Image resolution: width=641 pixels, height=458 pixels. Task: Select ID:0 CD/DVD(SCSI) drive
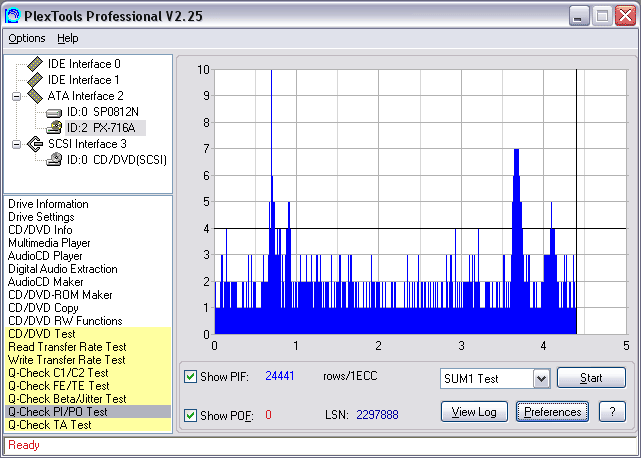point(117,160)
